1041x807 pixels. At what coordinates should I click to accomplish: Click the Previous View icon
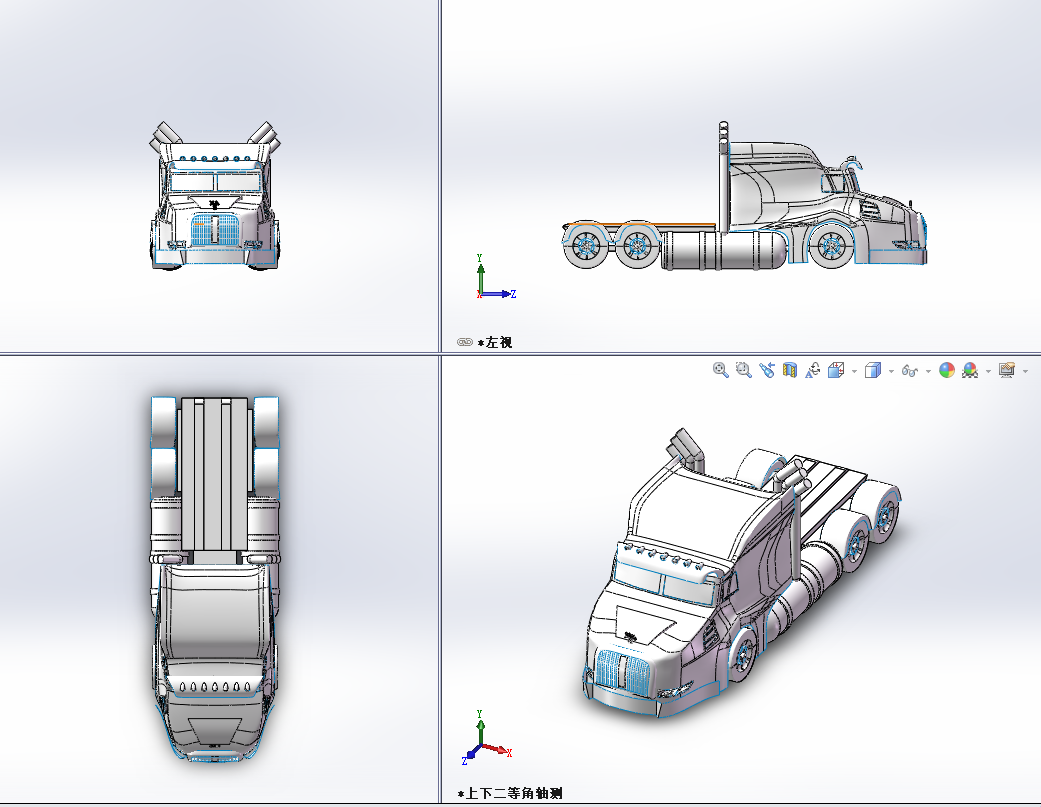click(x=767, y=370)
